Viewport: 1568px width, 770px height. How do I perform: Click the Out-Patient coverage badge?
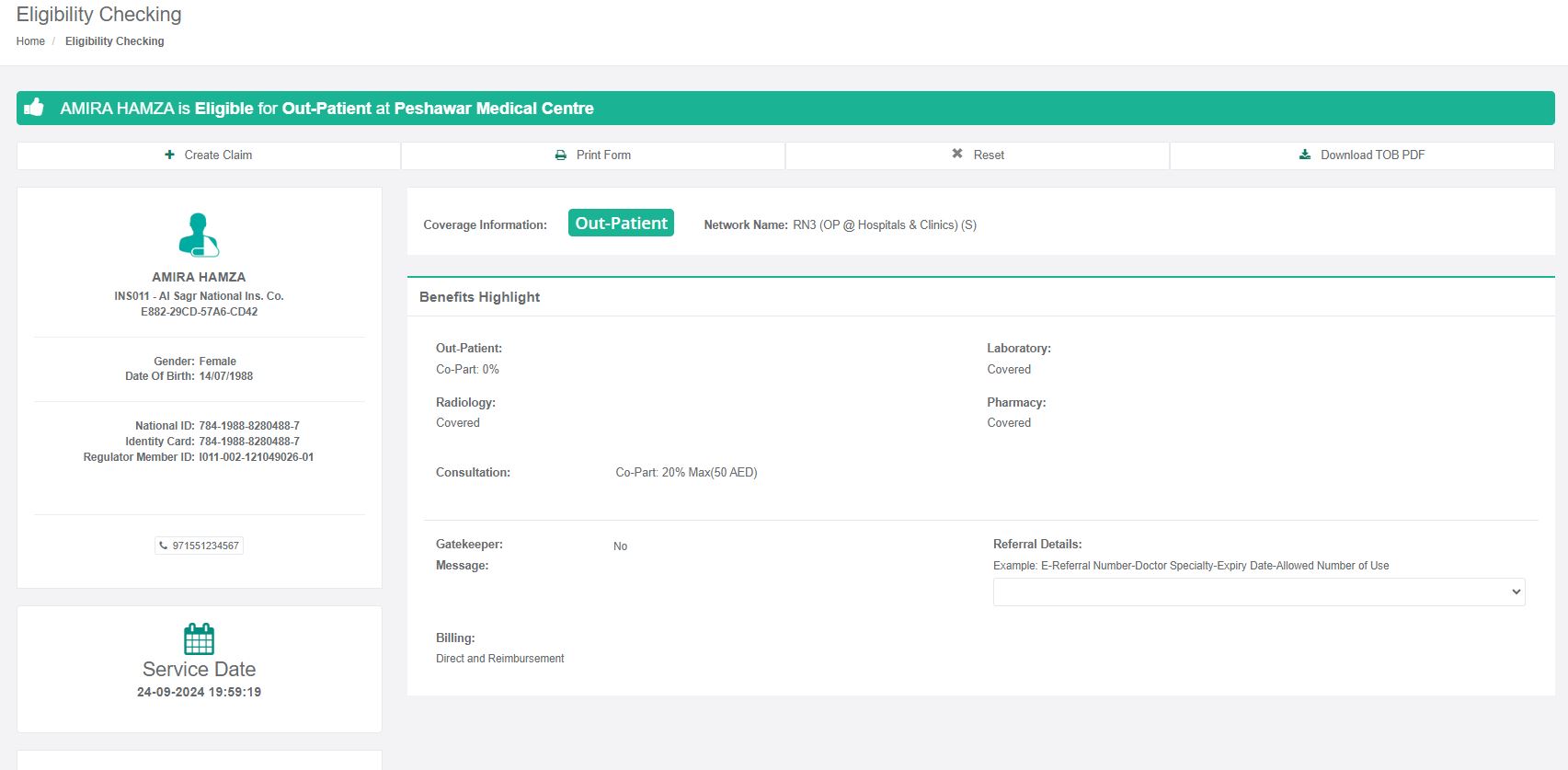point(621,224)
